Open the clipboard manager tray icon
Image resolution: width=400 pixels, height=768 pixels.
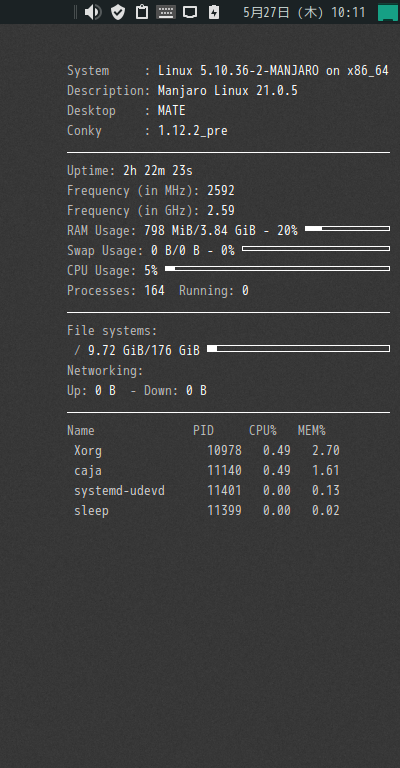point(141,12)
